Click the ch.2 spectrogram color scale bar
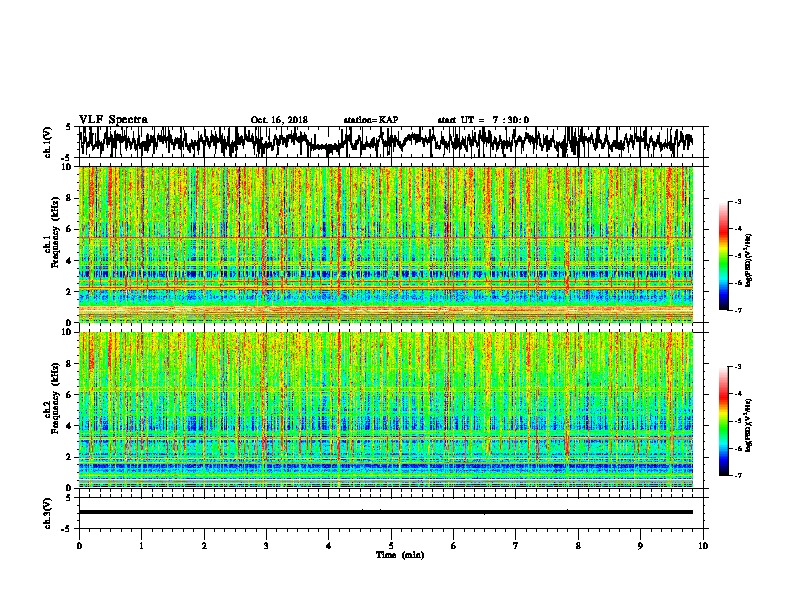 723,421
